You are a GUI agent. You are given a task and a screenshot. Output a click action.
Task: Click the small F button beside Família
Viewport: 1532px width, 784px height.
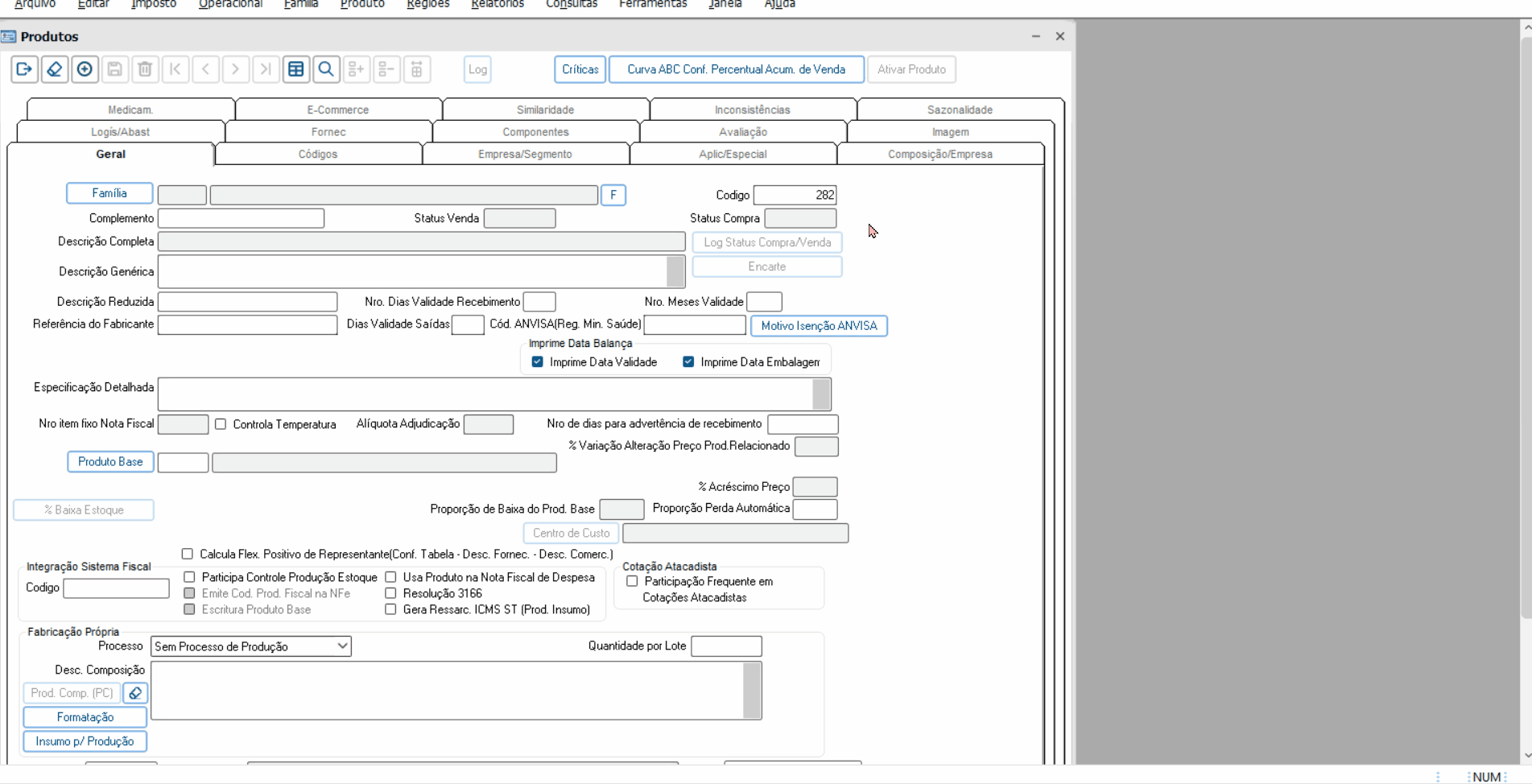click(613, 195)
